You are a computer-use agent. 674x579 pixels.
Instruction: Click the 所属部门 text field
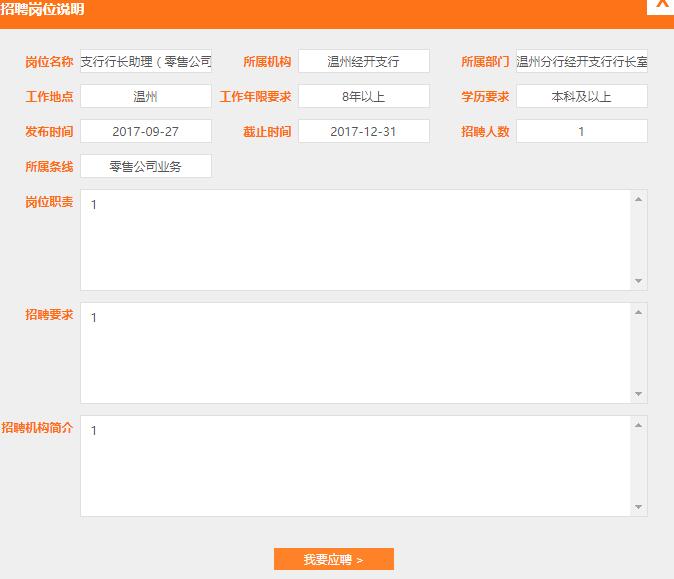pyautogui.click(x=581, y=61)
